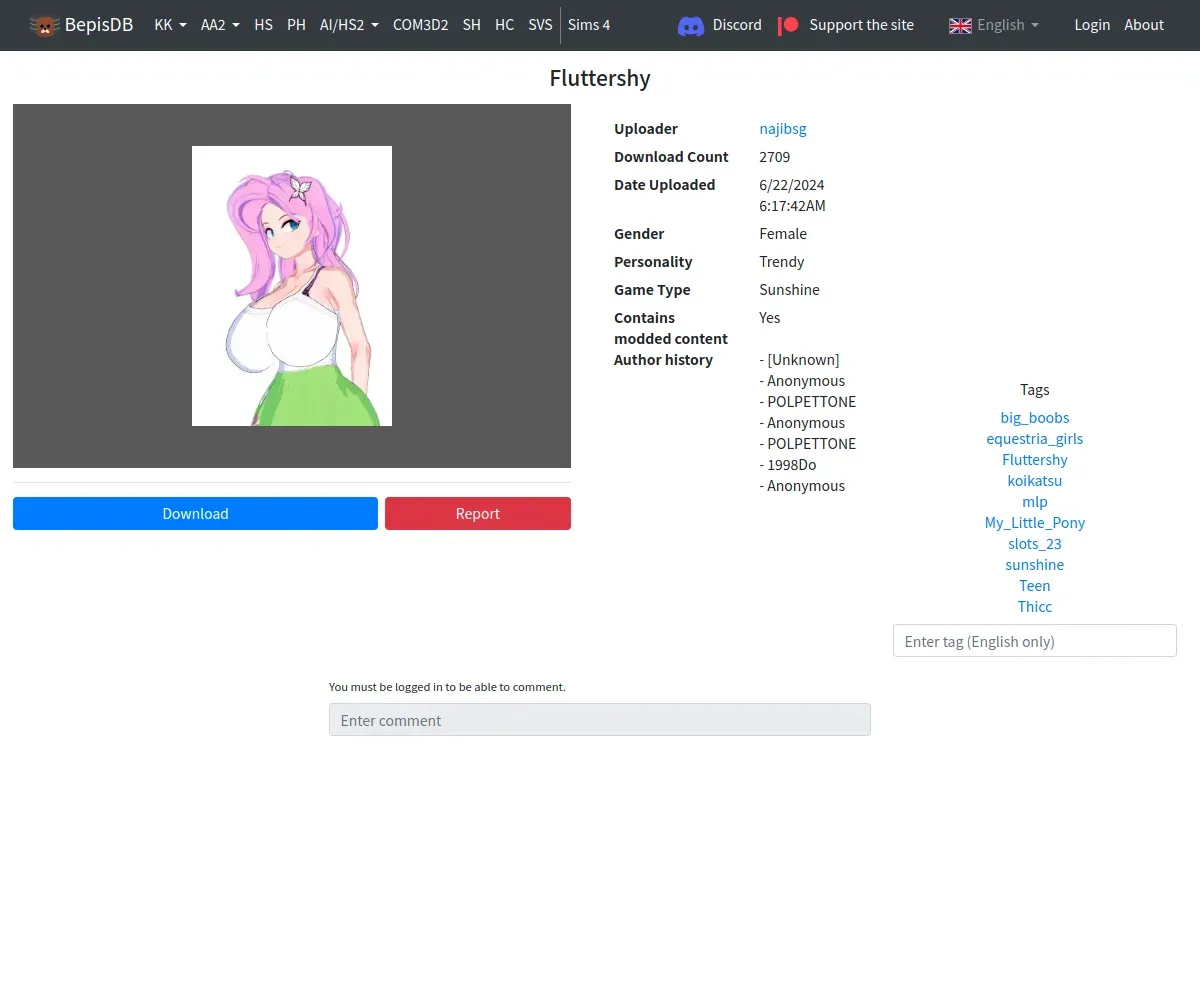Select the koikatsu tag
This screenshot has width=1200, height=1000.
coord(1035,480)
